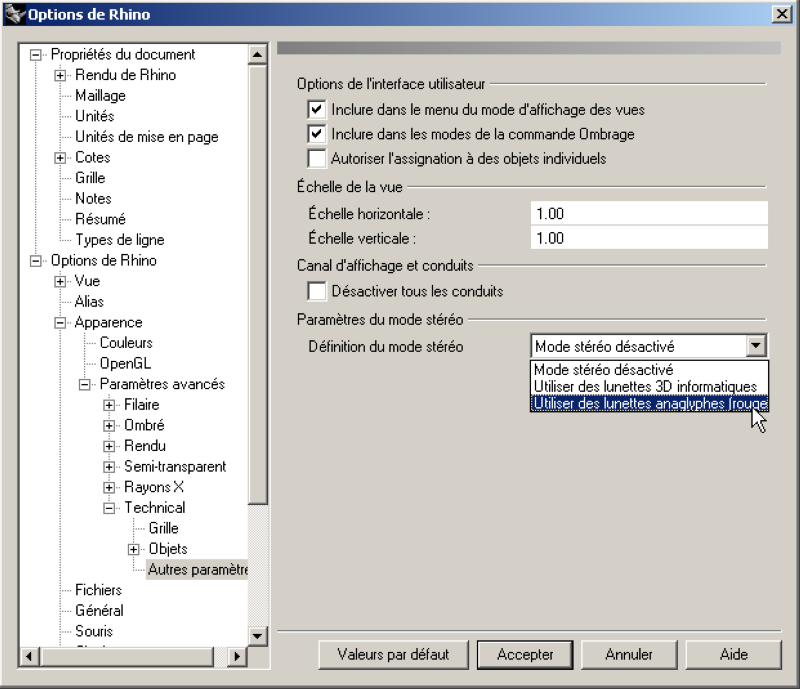Click the tree's vertical scrollbar up arrow
The width and height of the screenshot is (800, 689).
coord(258,55)
